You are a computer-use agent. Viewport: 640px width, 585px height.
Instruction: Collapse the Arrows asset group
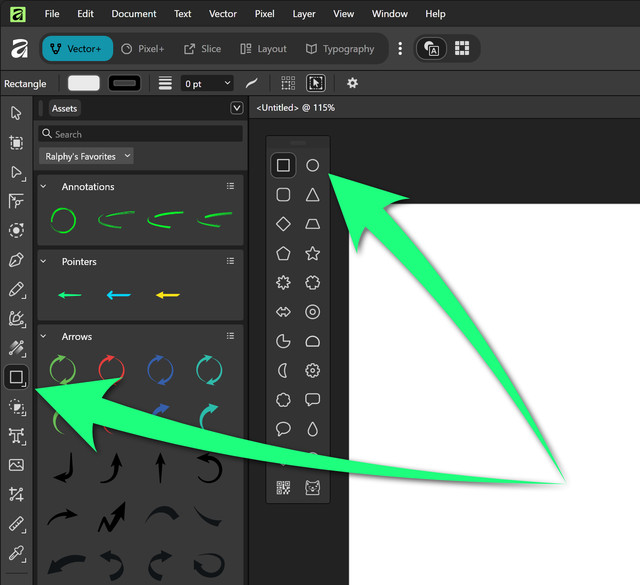(x=44, y=336)
